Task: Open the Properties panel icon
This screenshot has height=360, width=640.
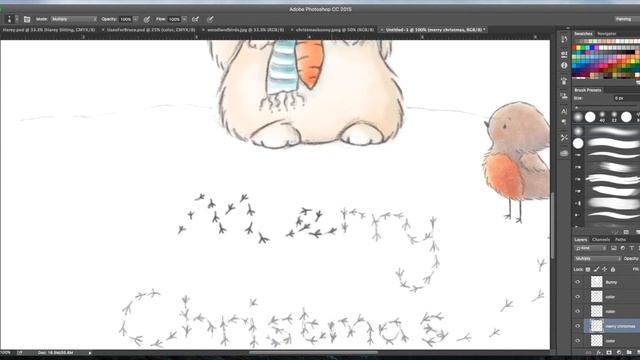Action: pyautogui.click(x=564, y=54)
